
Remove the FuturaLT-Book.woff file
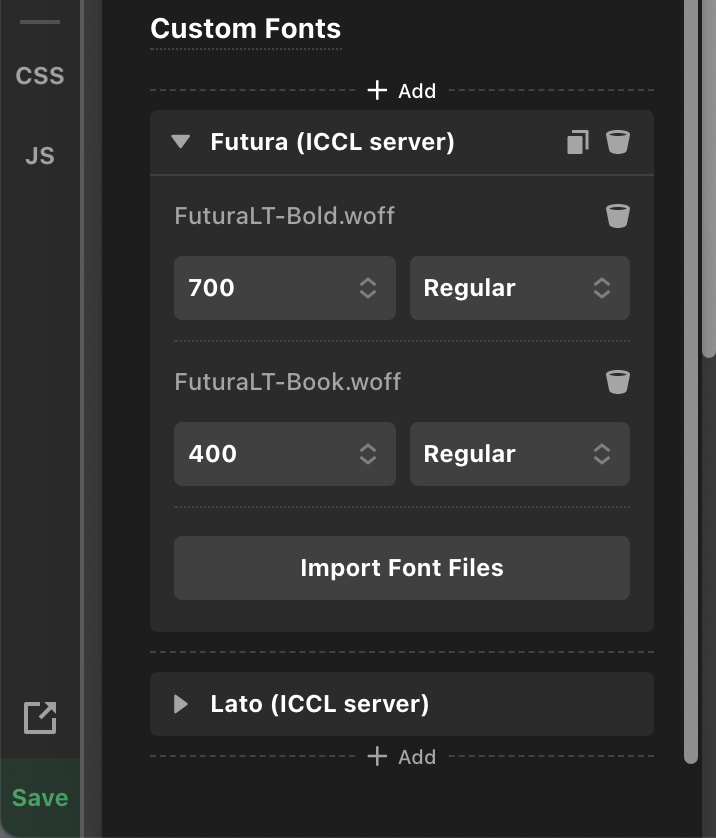(x=618, y=382)
